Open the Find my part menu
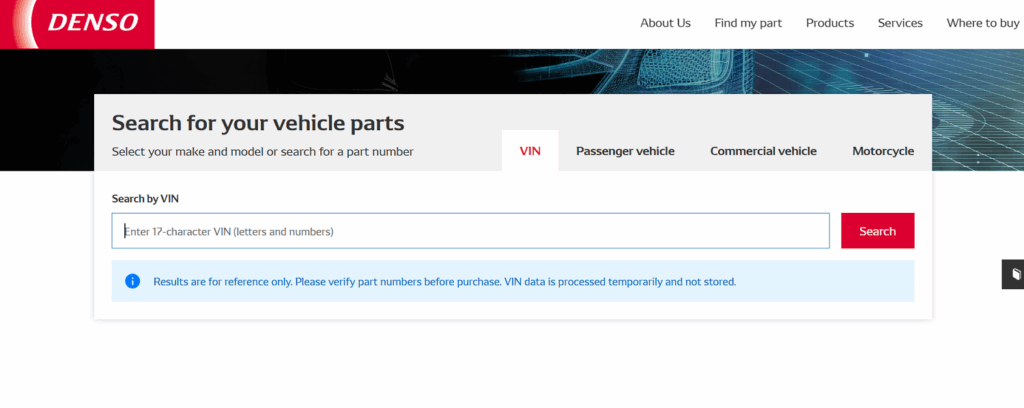Screen dimensions: 1024x408 [748, 23]
